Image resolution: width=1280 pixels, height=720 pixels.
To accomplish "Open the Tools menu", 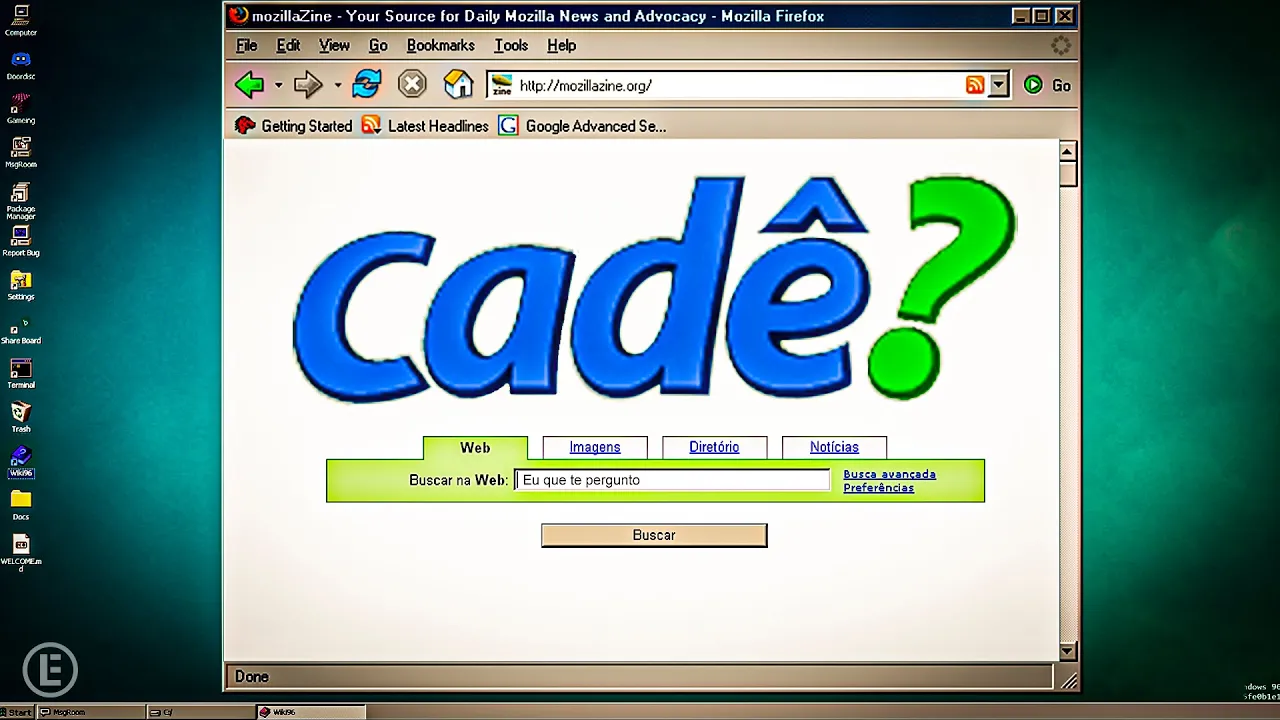I will point(510,45).
